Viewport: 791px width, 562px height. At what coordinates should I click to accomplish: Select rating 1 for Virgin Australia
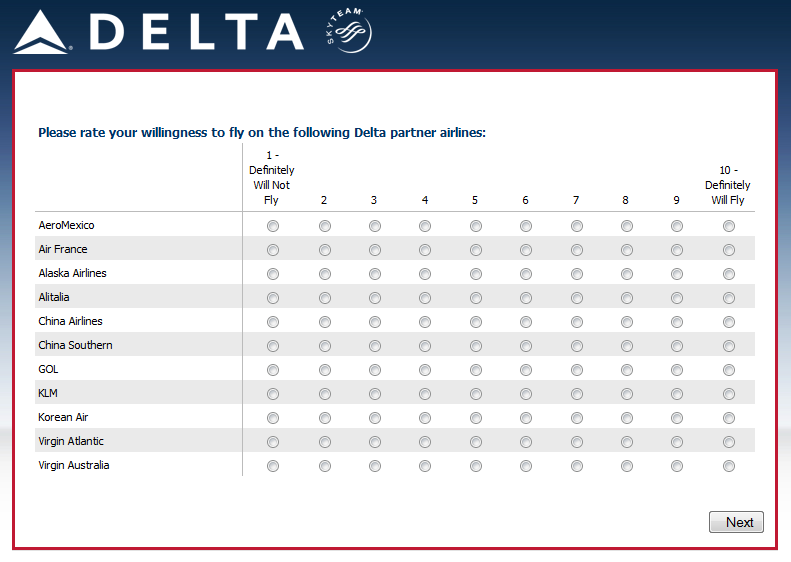click(273, 466)
